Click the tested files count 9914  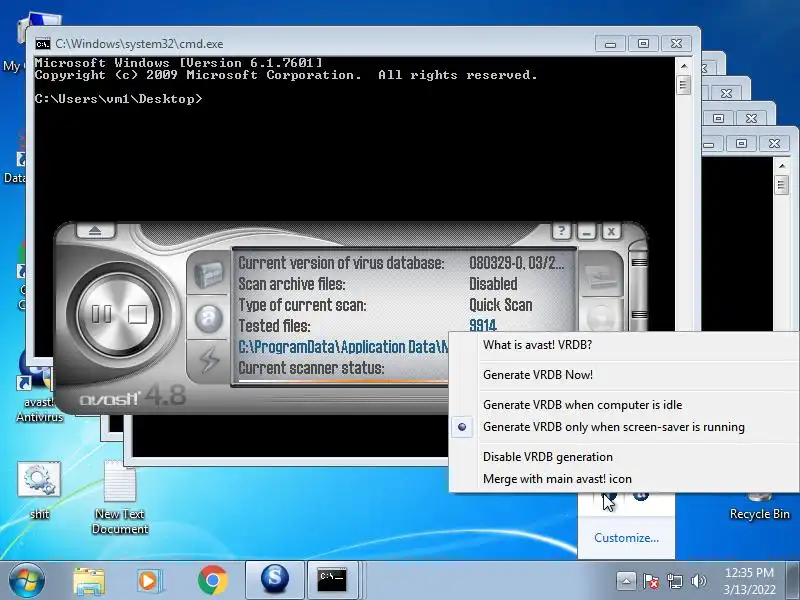click(483, 326)
